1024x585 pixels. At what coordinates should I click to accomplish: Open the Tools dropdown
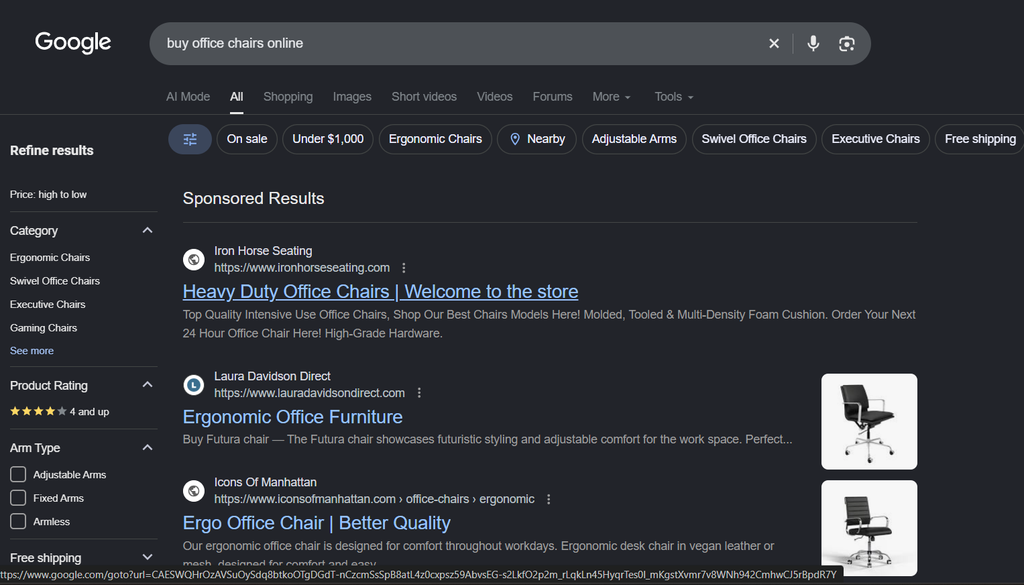click(x=674, y=97)
